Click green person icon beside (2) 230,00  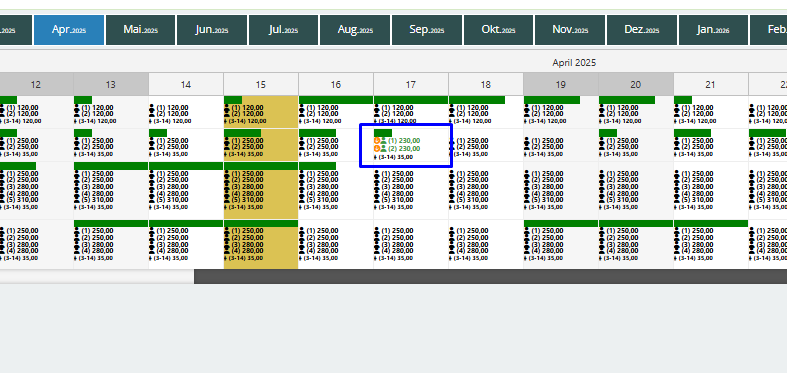tap(383, 149)
